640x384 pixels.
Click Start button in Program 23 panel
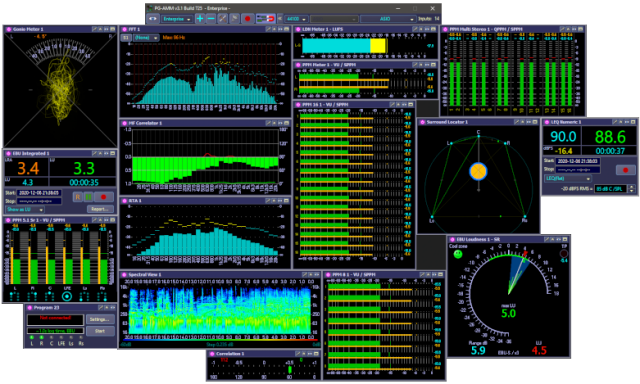[100, 331]
